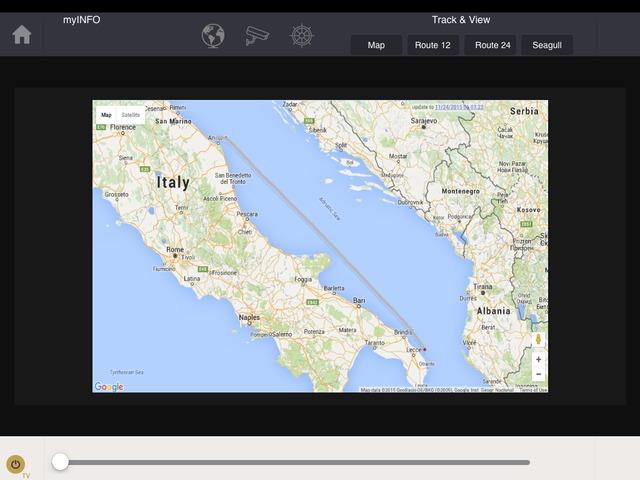Click the Street View pegman icon
The image size is (640, 480).
(x=538, y=340)
